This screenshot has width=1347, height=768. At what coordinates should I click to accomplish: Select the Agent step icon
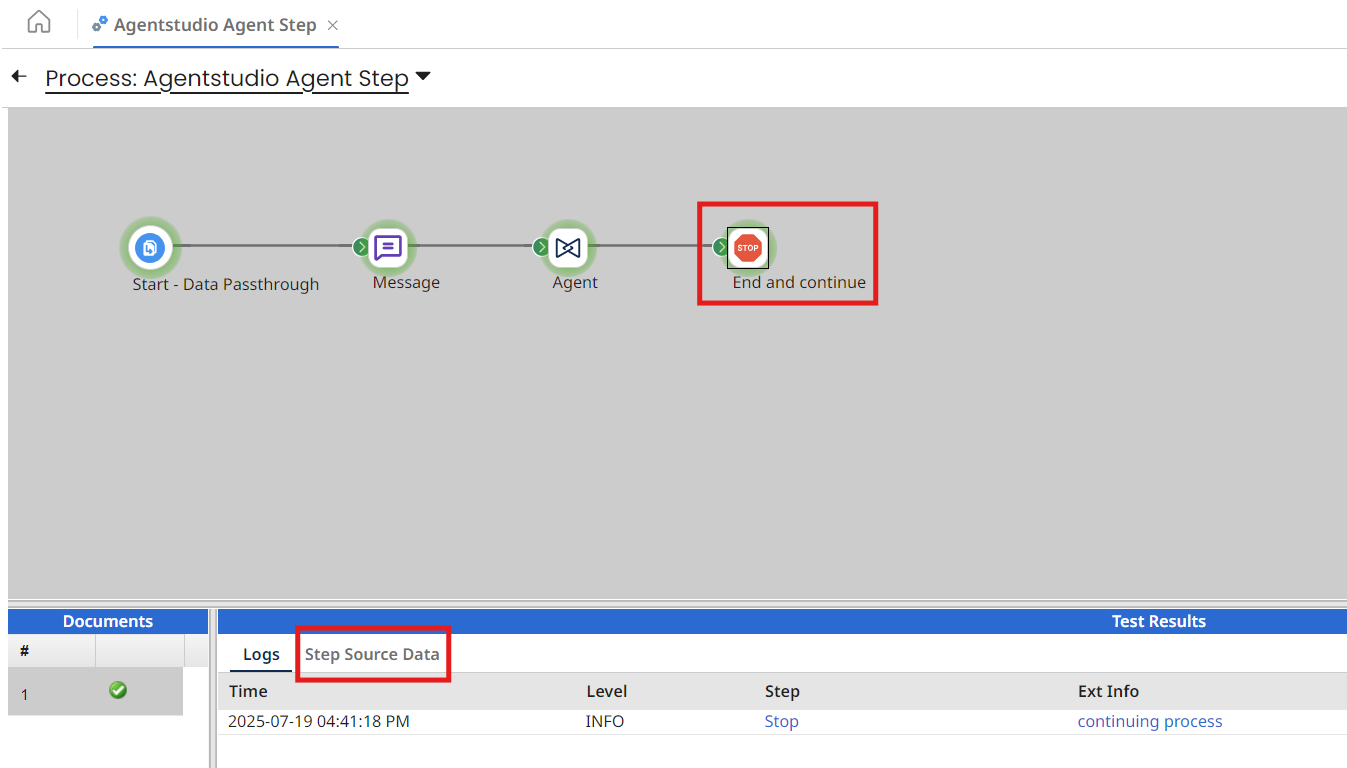tap(568, 246)
